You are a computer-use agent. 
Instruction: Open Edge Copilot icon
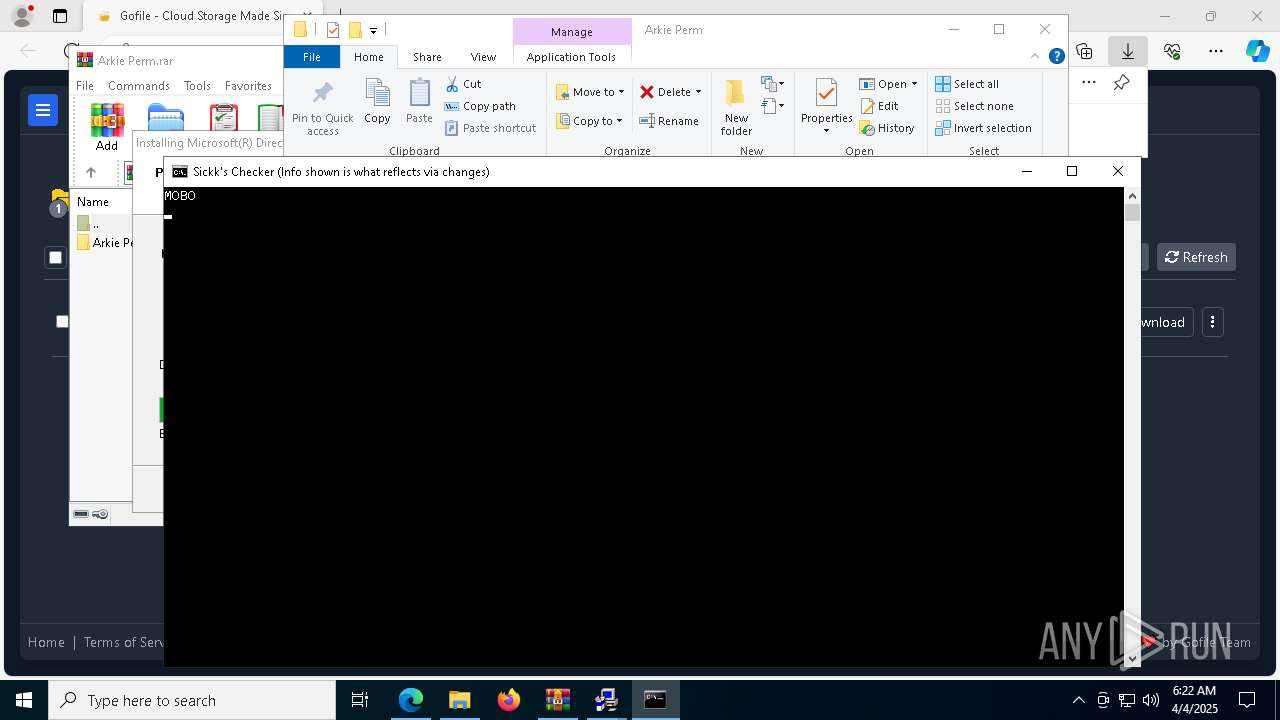click(1257, 51)
